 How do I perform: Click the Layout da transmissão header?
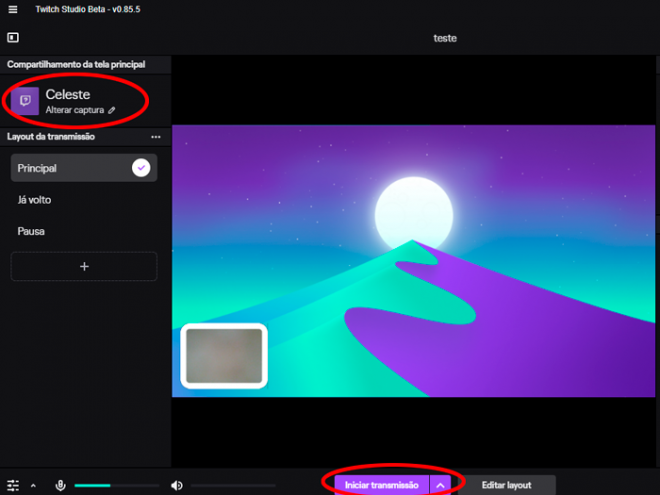[51, 136]
